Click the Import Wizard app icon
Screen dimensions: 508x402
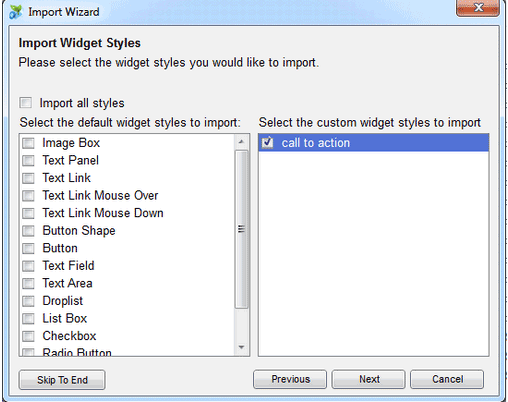coord(15,12)
